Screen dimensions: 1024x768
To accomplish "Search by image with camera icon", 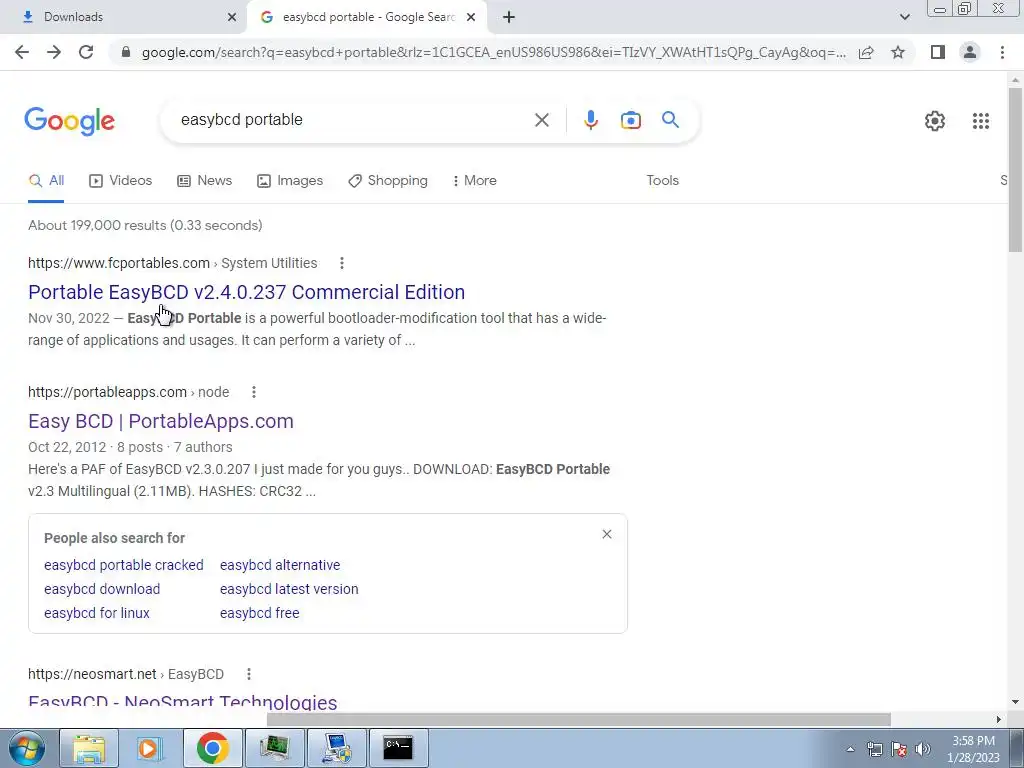I will pyautogui.click(x=630, y=120).
